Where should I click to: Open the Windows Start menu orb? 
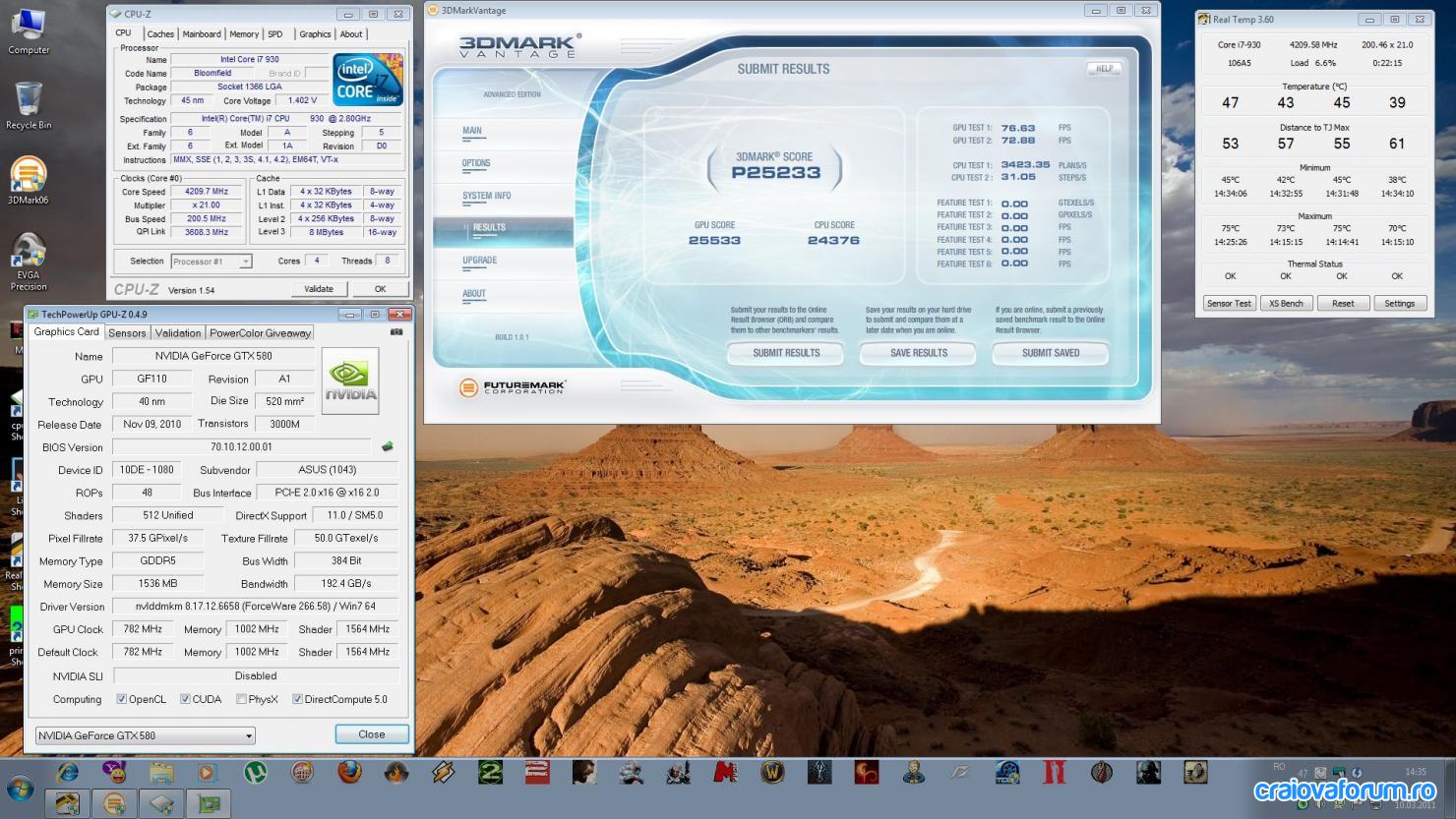coord(21,789)
